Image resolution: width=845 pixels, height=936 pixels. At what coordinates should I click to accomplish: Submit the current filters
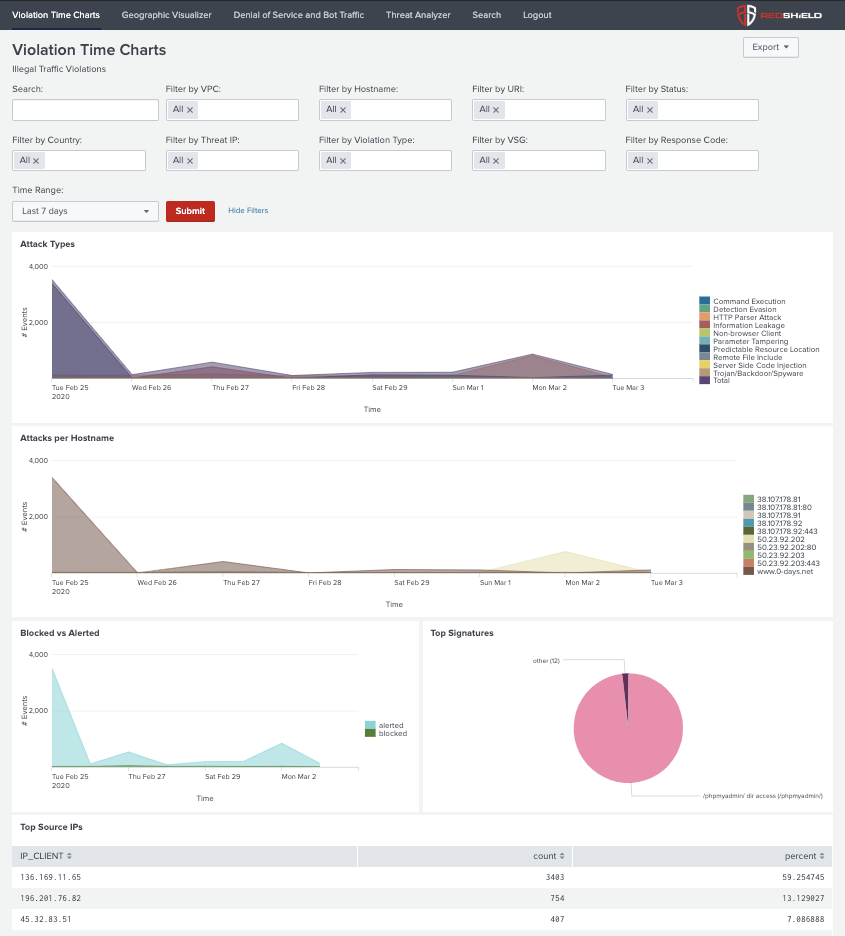190,211
